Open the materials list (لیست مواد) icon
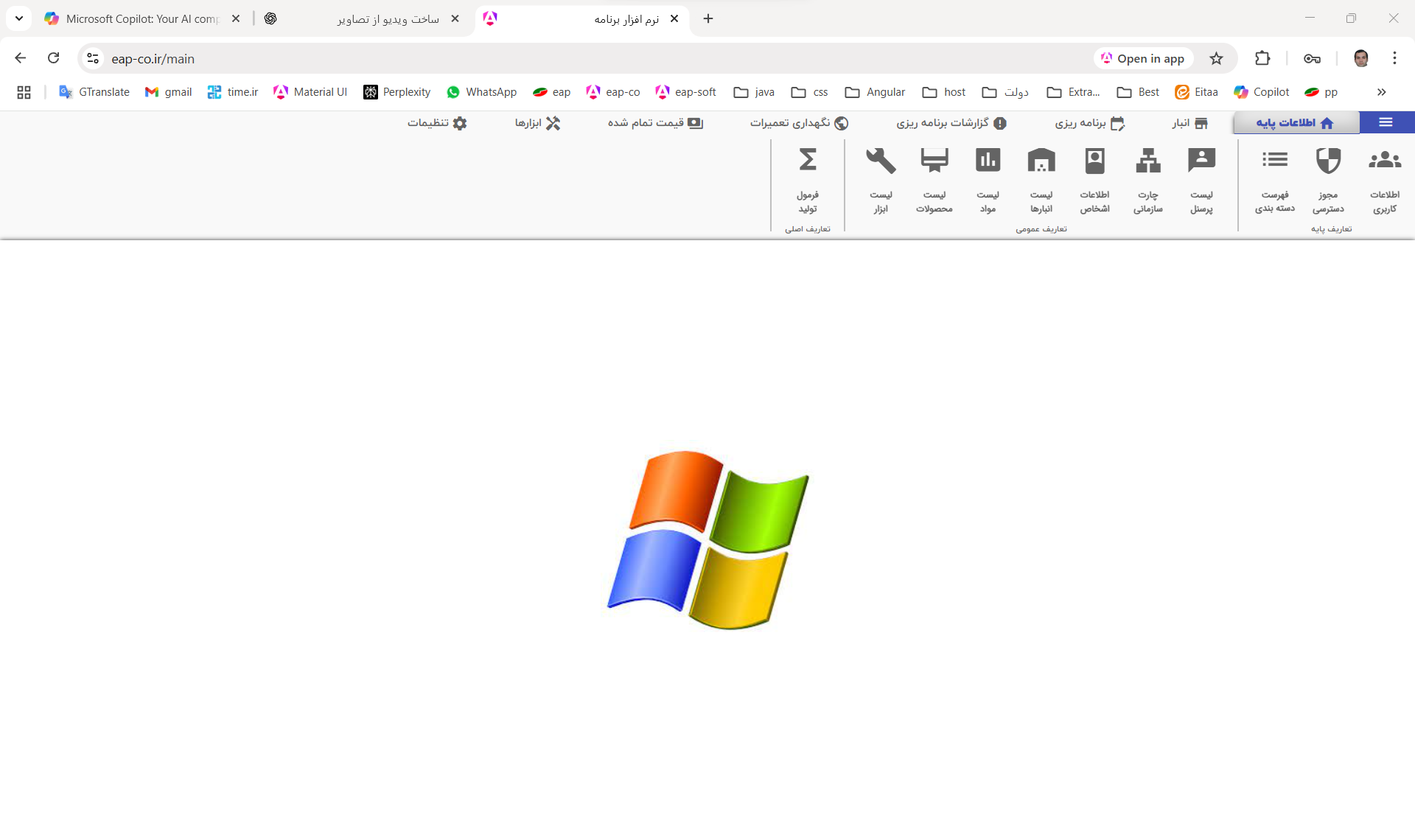The image size is (1415, 840). point(988,161)
